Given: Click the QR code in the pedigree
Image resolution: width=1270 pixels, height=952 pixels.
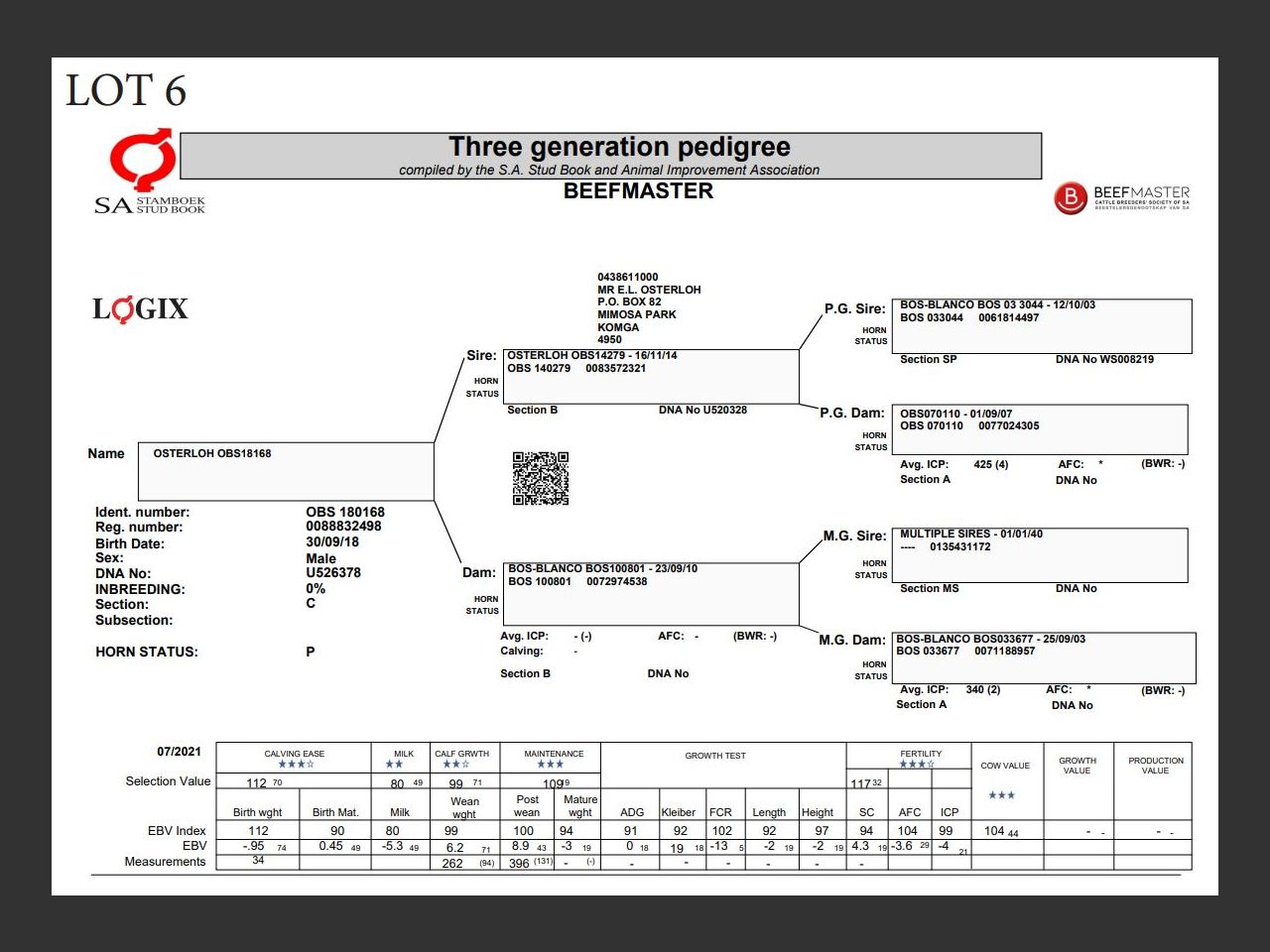Looking at the screenshot, I should click(x=541, y=478).
